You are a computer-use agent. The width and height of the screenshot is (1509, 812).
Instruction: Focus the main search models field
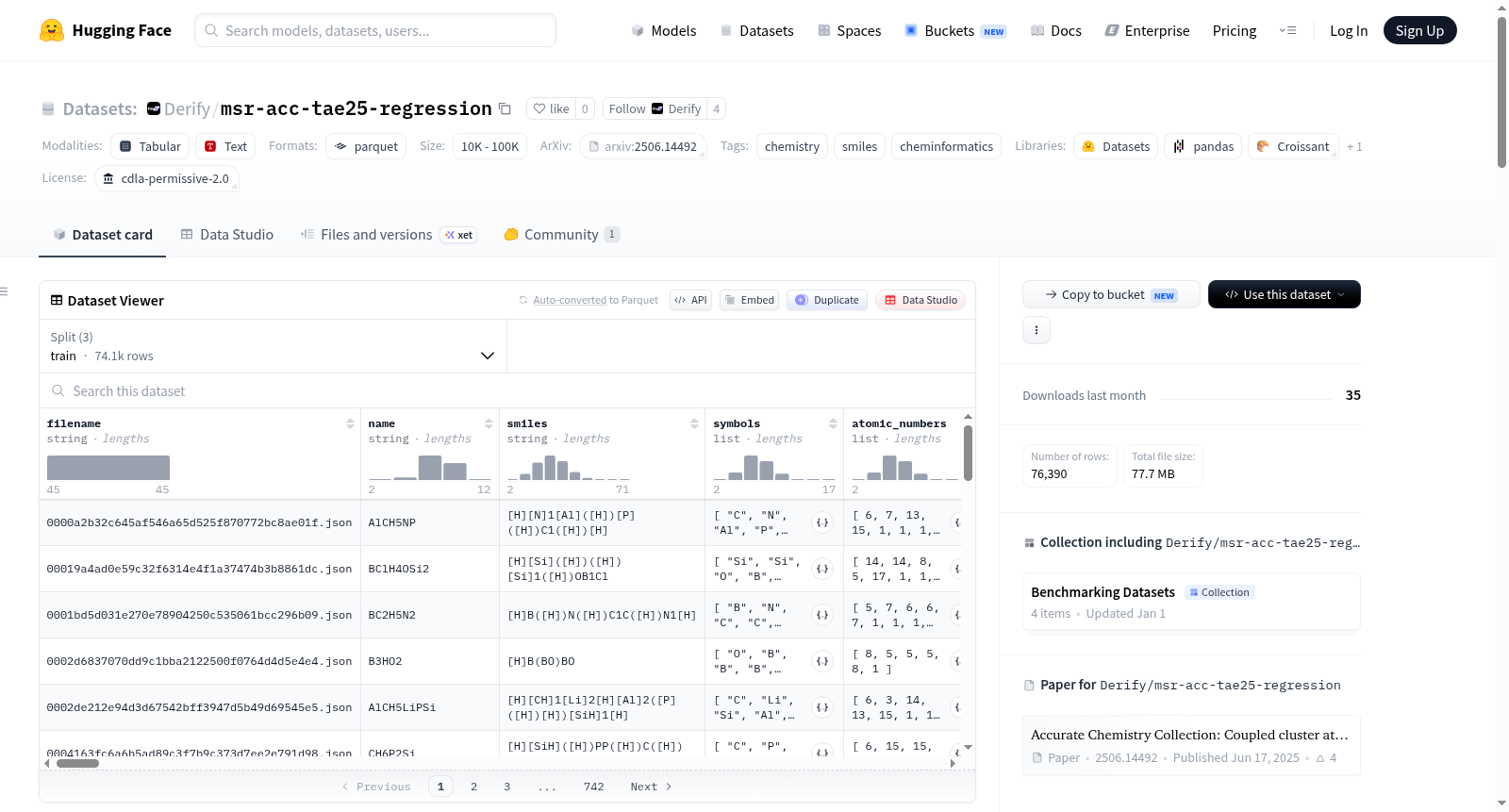tap(375, 30)
